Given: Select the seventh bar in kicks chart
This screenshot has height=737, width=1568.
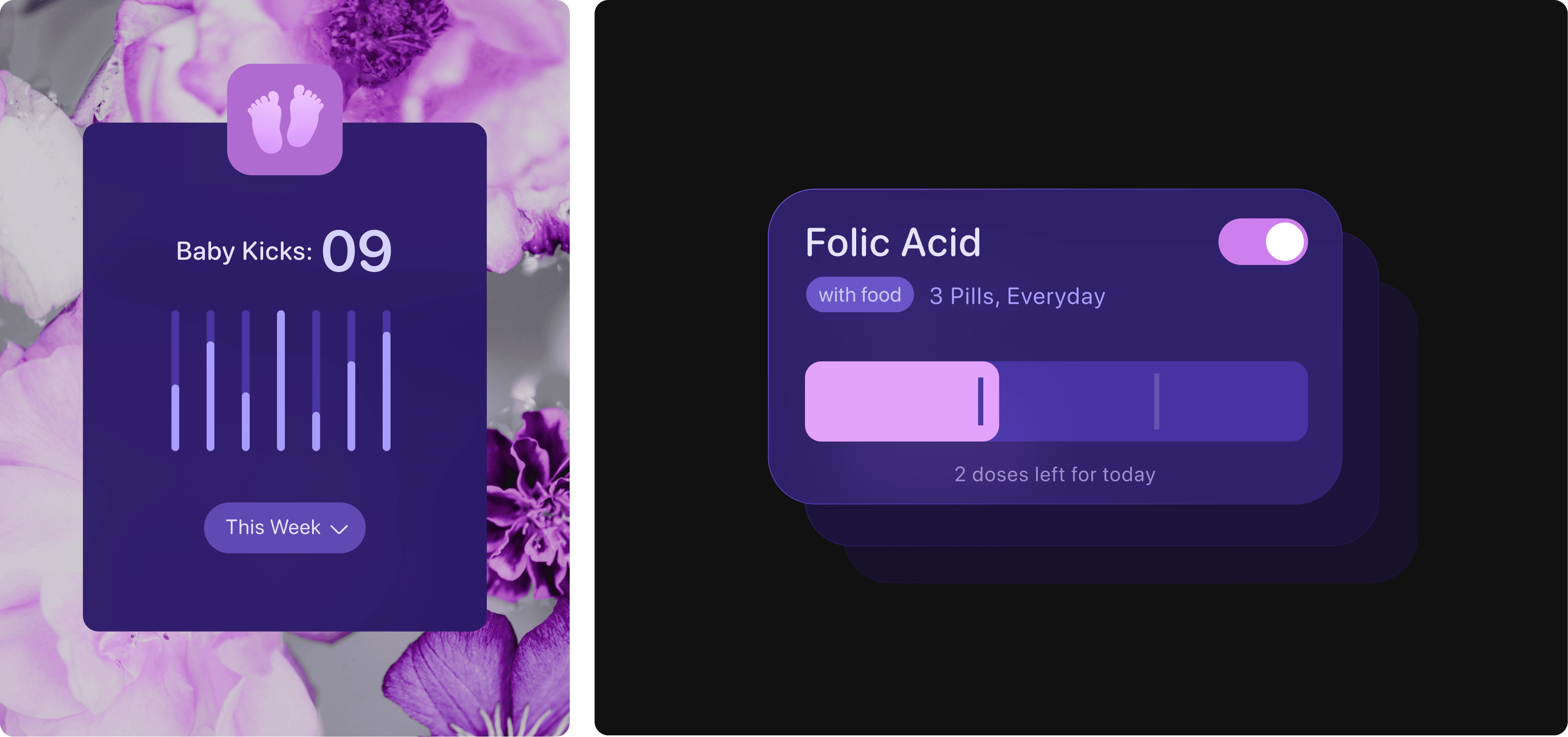Looking at the screenshot, I should pos(387,381).
